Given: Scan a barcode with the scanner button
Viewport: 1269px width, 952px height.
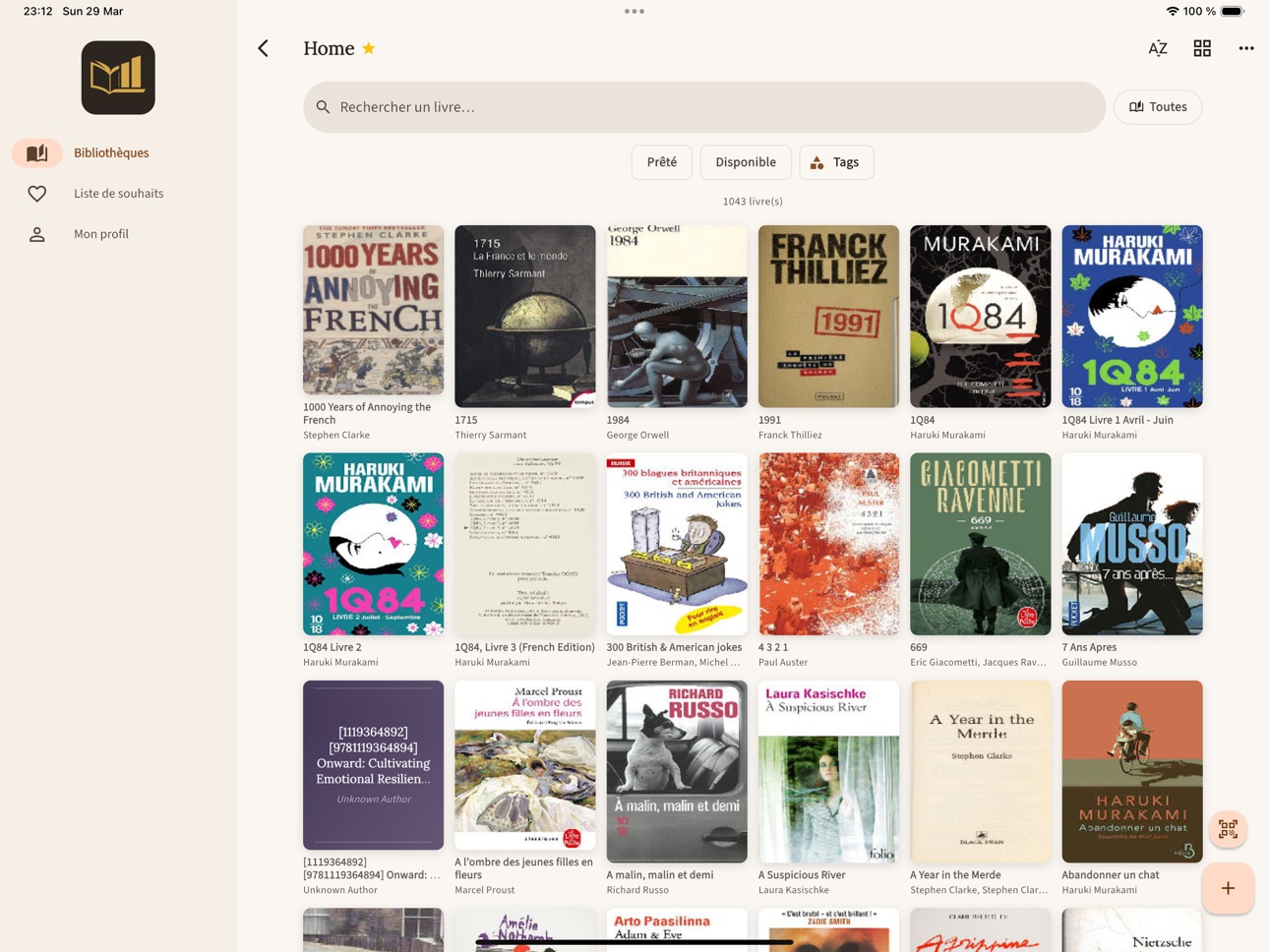Looking at the screenshot, I should point(1228,829).
